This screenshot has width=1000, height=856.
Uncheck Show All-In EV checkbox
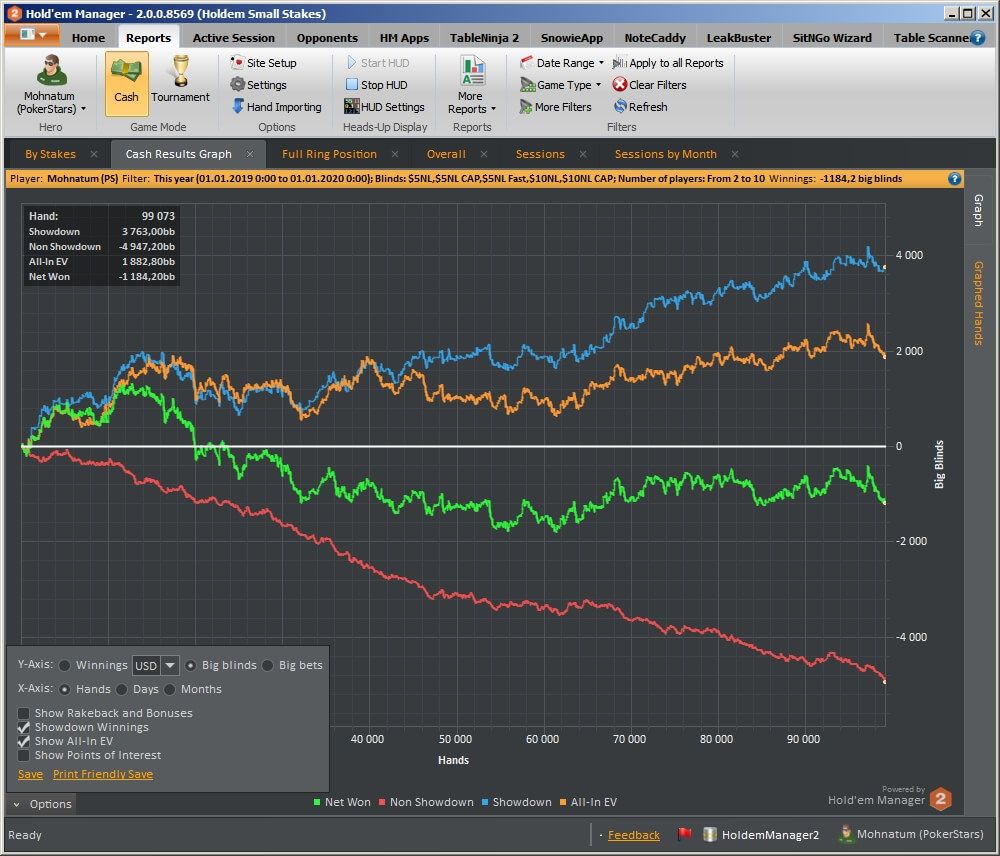24,741
